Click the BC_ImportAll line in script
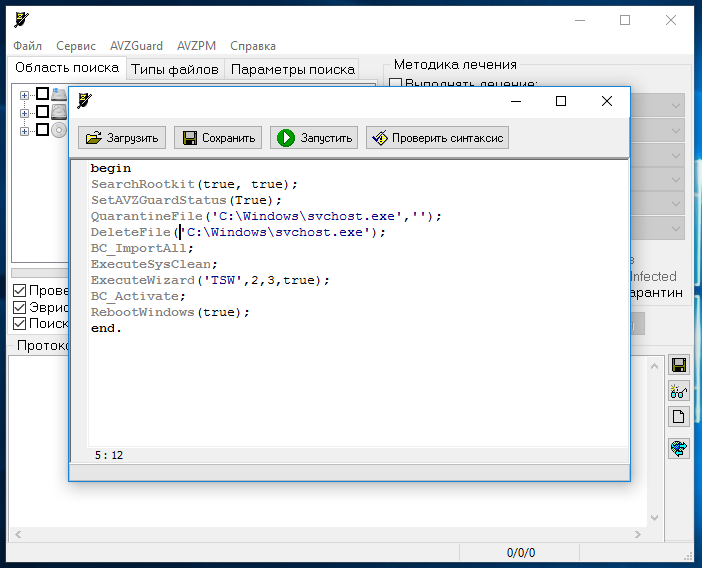This screenshot has width=702, height=568. click(142, 248)
